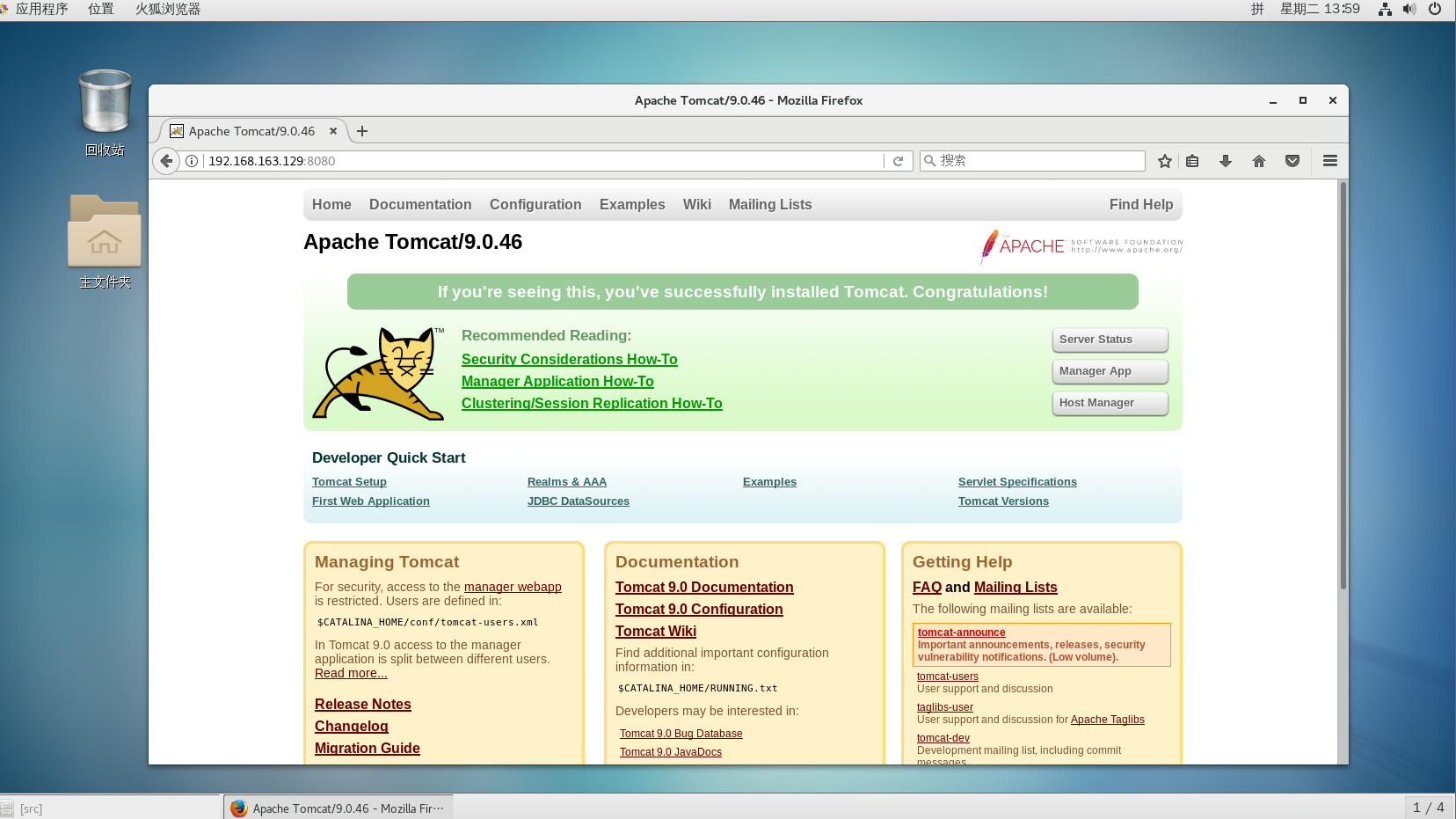Open Clustering/Session Replication How-To link
The image size is (1456, 819).
592,403
